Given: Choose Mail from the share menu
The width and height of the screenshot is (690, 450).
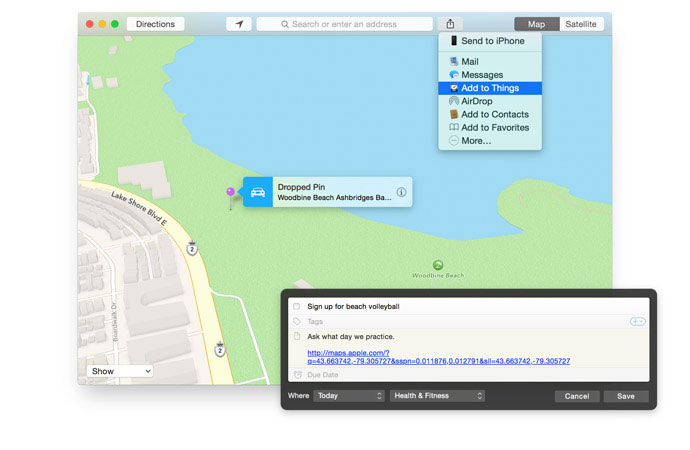Looking at the screenshot, I should point(490,62).
